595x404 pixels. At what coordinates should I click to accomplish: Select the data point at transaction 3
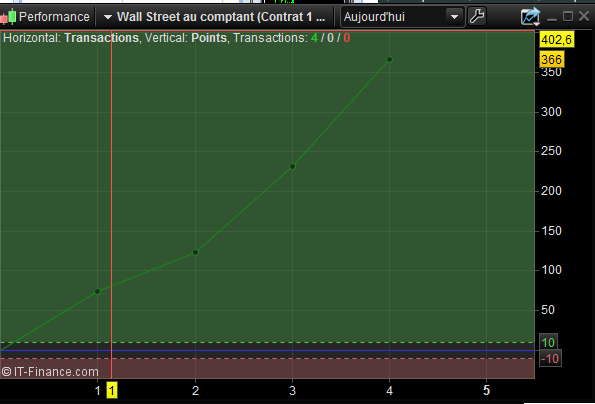click(x=293, y=166)
